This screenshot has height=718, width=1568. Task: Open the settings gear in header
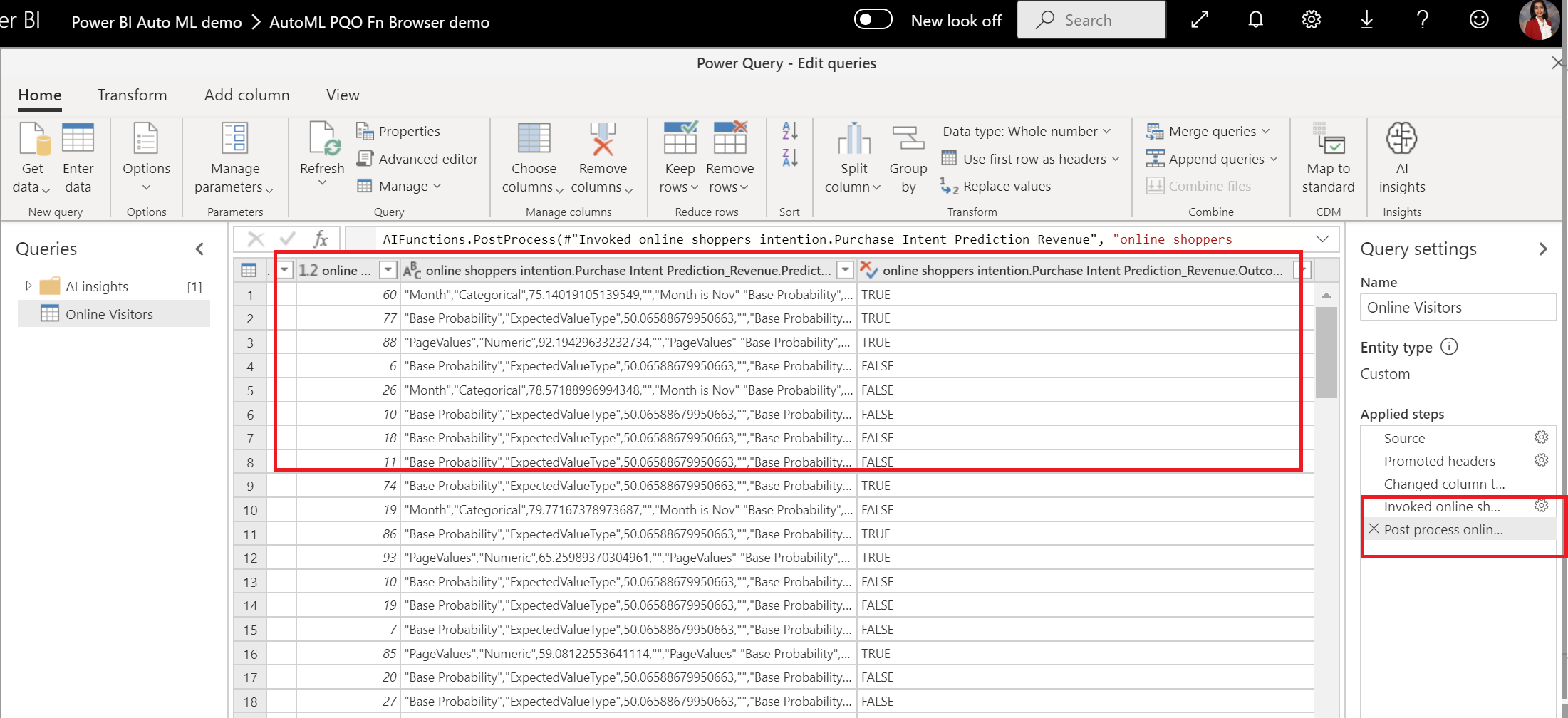pos(1311,20)
